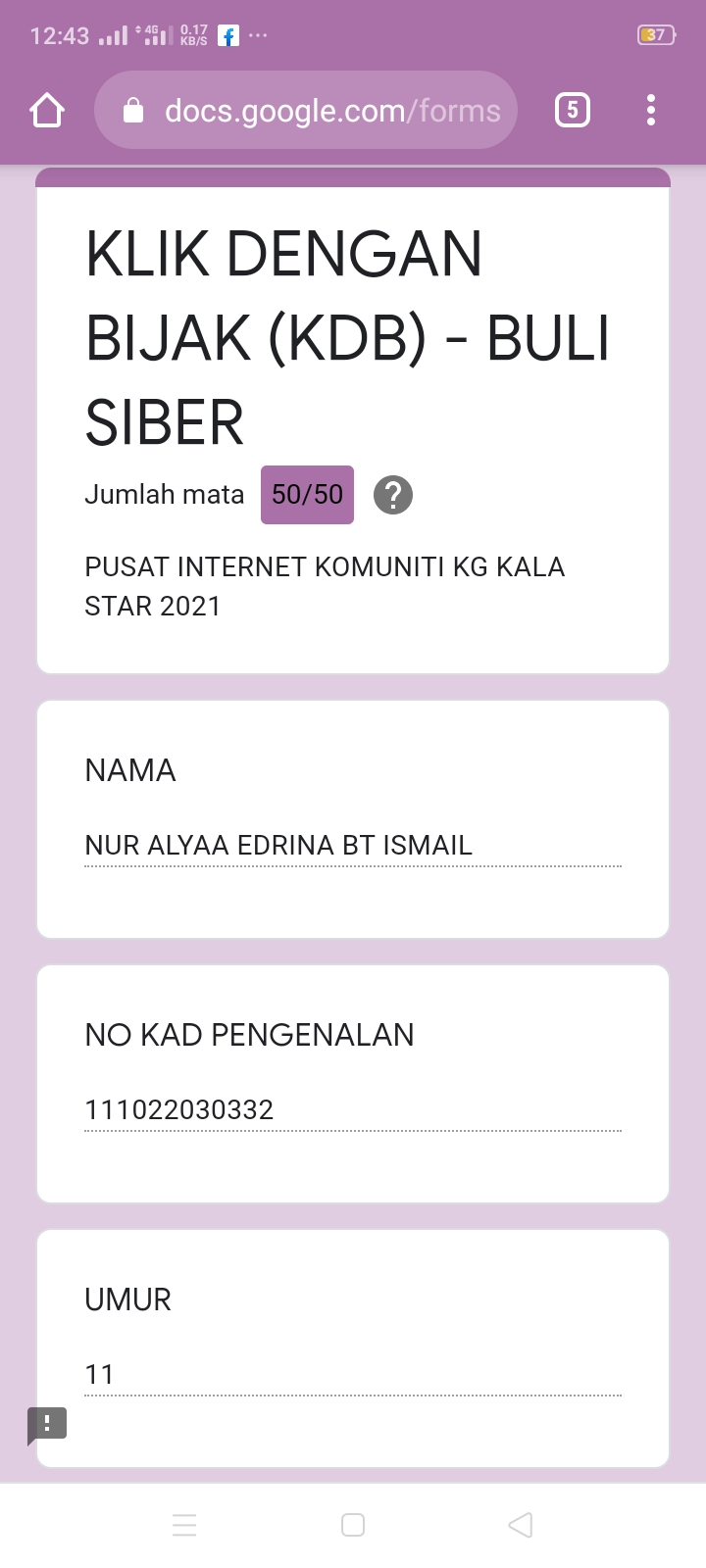Click the score help question mark icon
Viewport: 706px width, 1568px height.
(393, 495)
